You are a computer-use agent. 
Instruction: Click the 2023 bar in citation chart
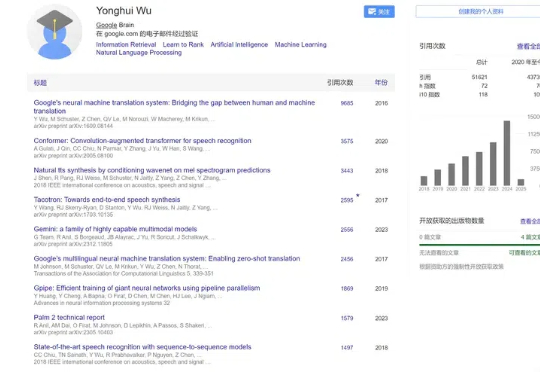[493, 164]
